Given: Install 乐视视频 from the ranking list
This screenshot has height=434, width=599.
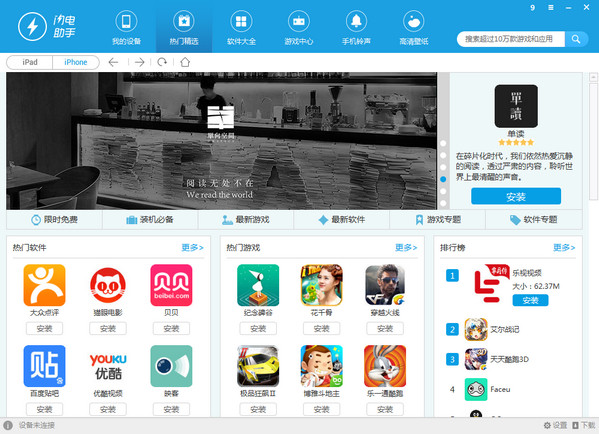Looking at the screenshot, I should tap(530, 300).
